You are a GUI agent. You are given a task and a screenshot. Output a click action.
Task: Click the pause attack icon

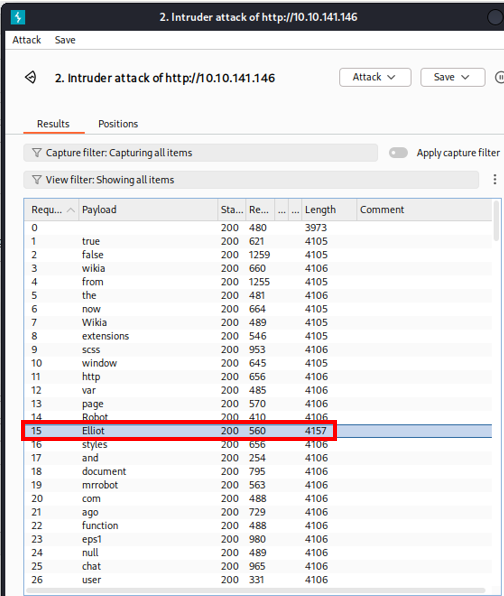tap(499, 78)
